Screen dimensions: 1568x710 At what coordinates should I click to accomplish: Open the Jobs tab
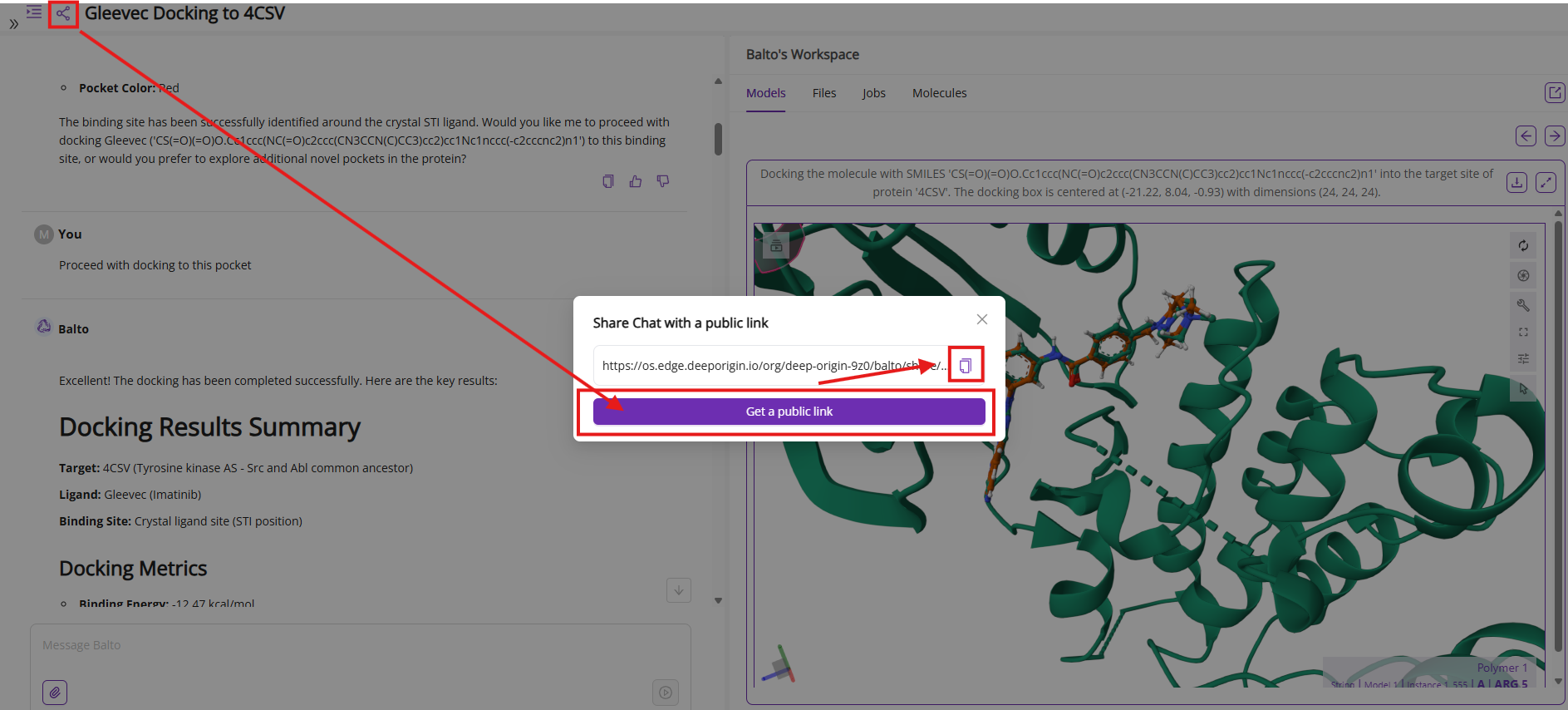pyautogui.click(x=873, y=93)
